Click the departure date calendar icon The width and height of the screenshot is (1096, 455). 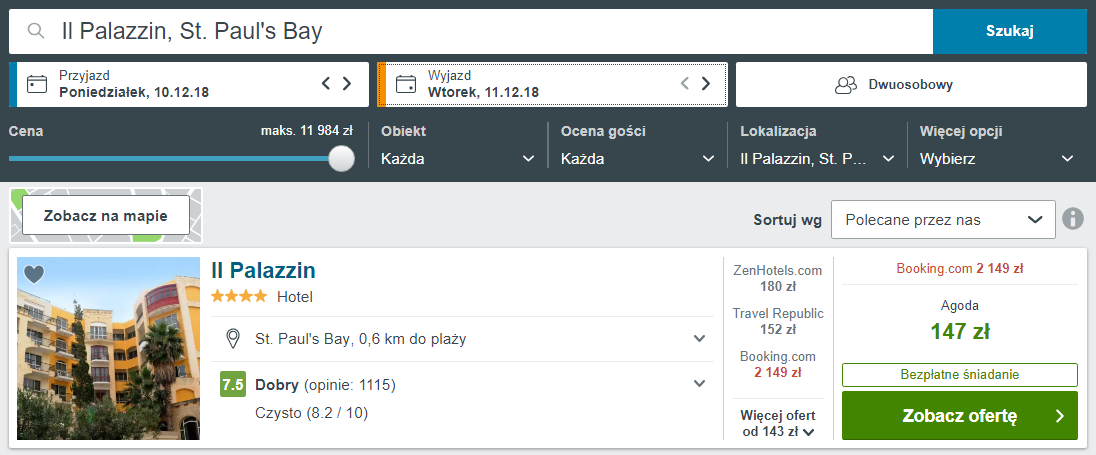point(406,85)
